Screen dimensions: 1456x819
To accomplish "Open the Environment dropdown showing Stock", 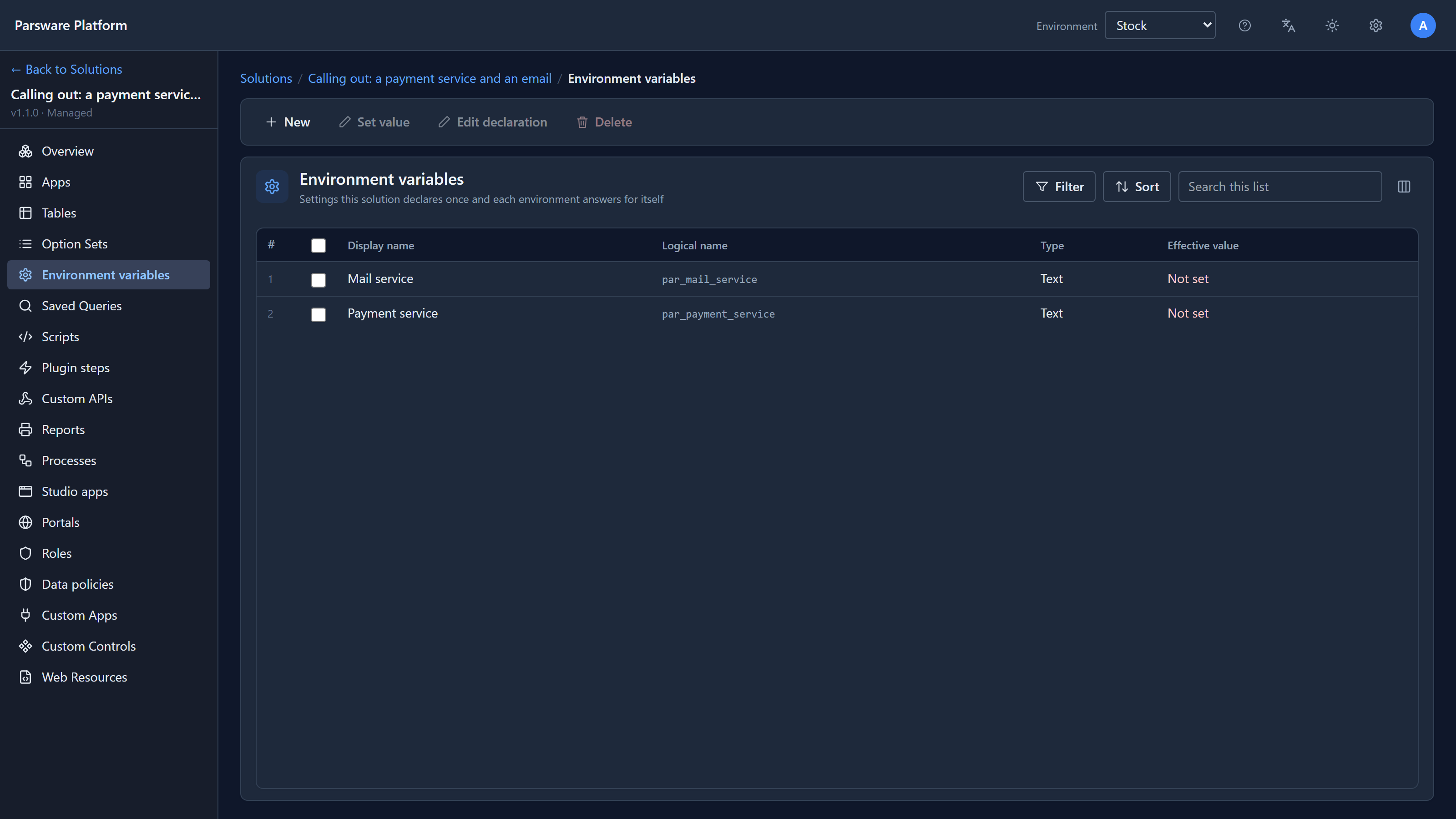I will point(1160,25).
